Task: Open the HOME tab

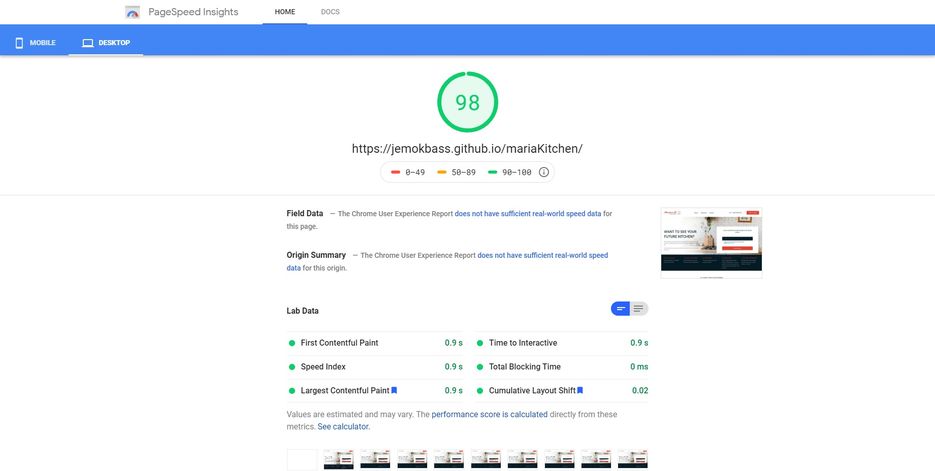Action: tap(284, 12)
